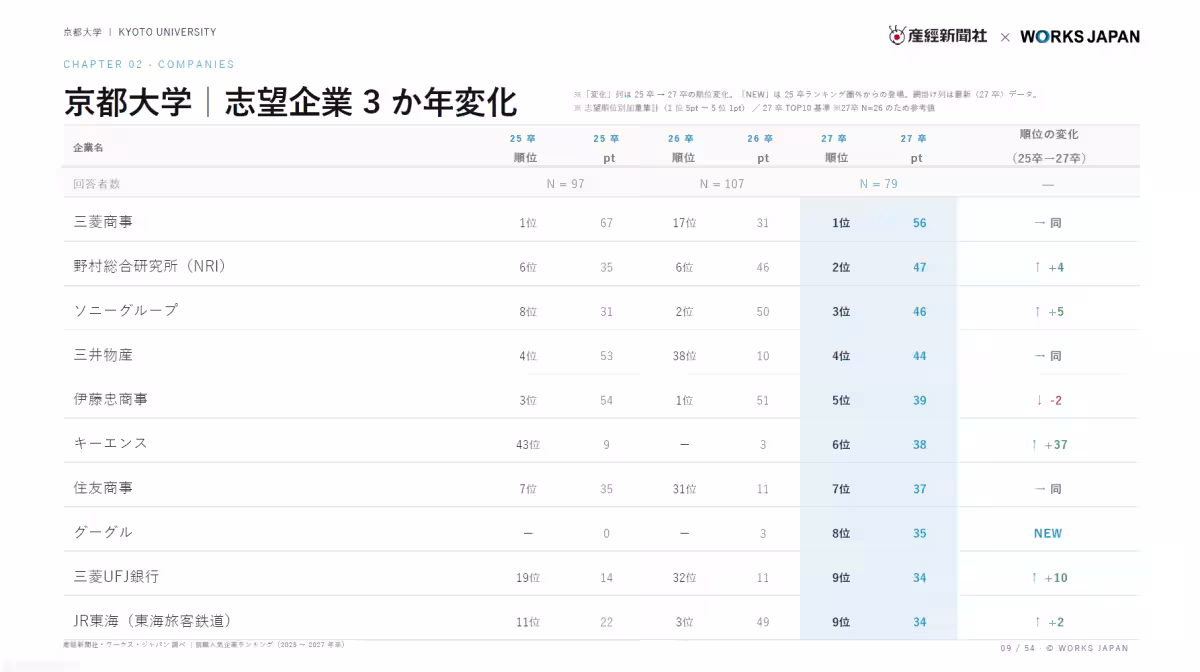The height and width of the screenshot is (672, 1200).
Task: Click 三井物産's 25卒 pt value 53
Action: (x=606, y=356)
